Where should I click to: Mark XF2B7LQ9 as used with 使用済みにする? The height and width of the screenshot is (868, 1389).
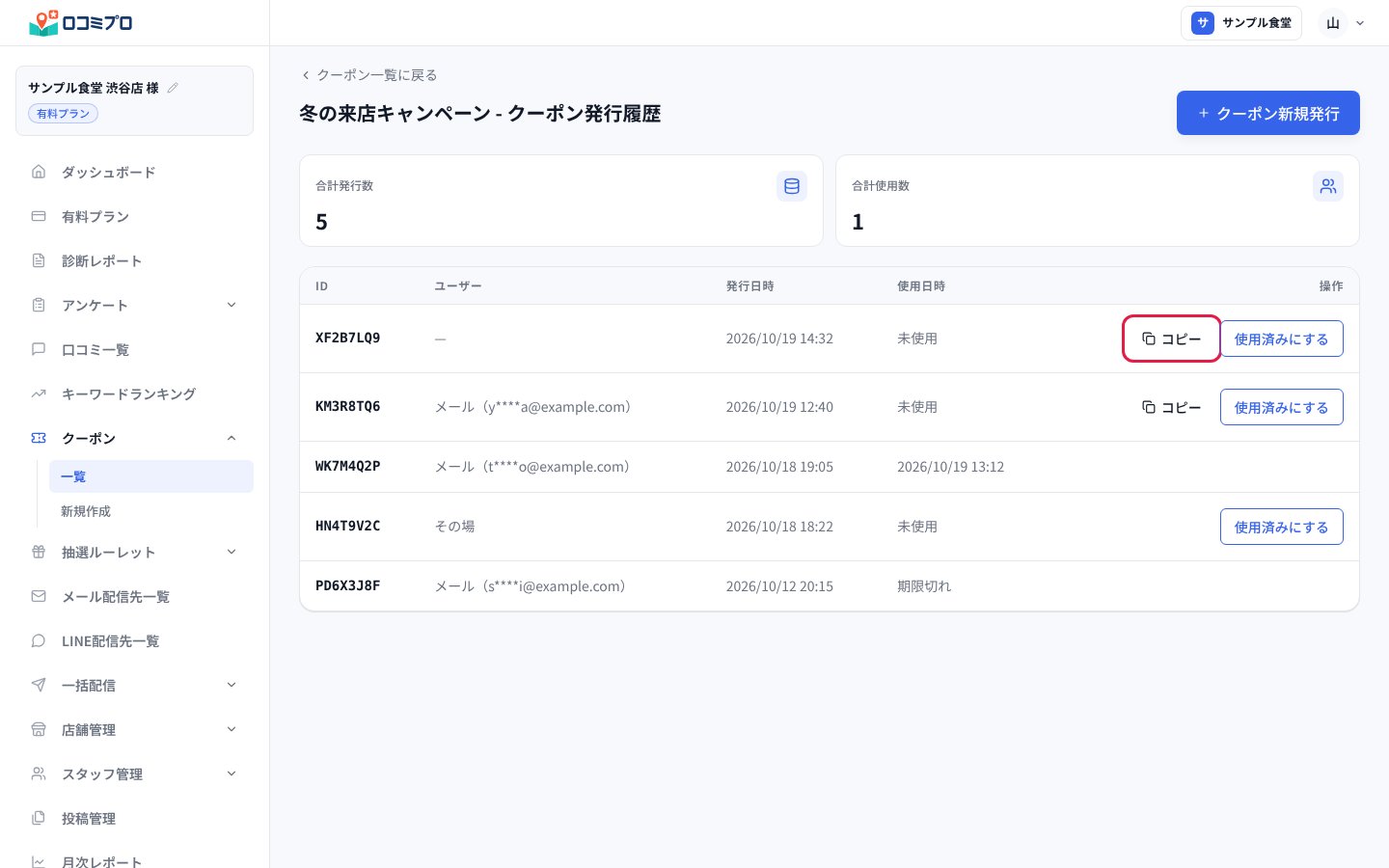[x=1282, y=339]
